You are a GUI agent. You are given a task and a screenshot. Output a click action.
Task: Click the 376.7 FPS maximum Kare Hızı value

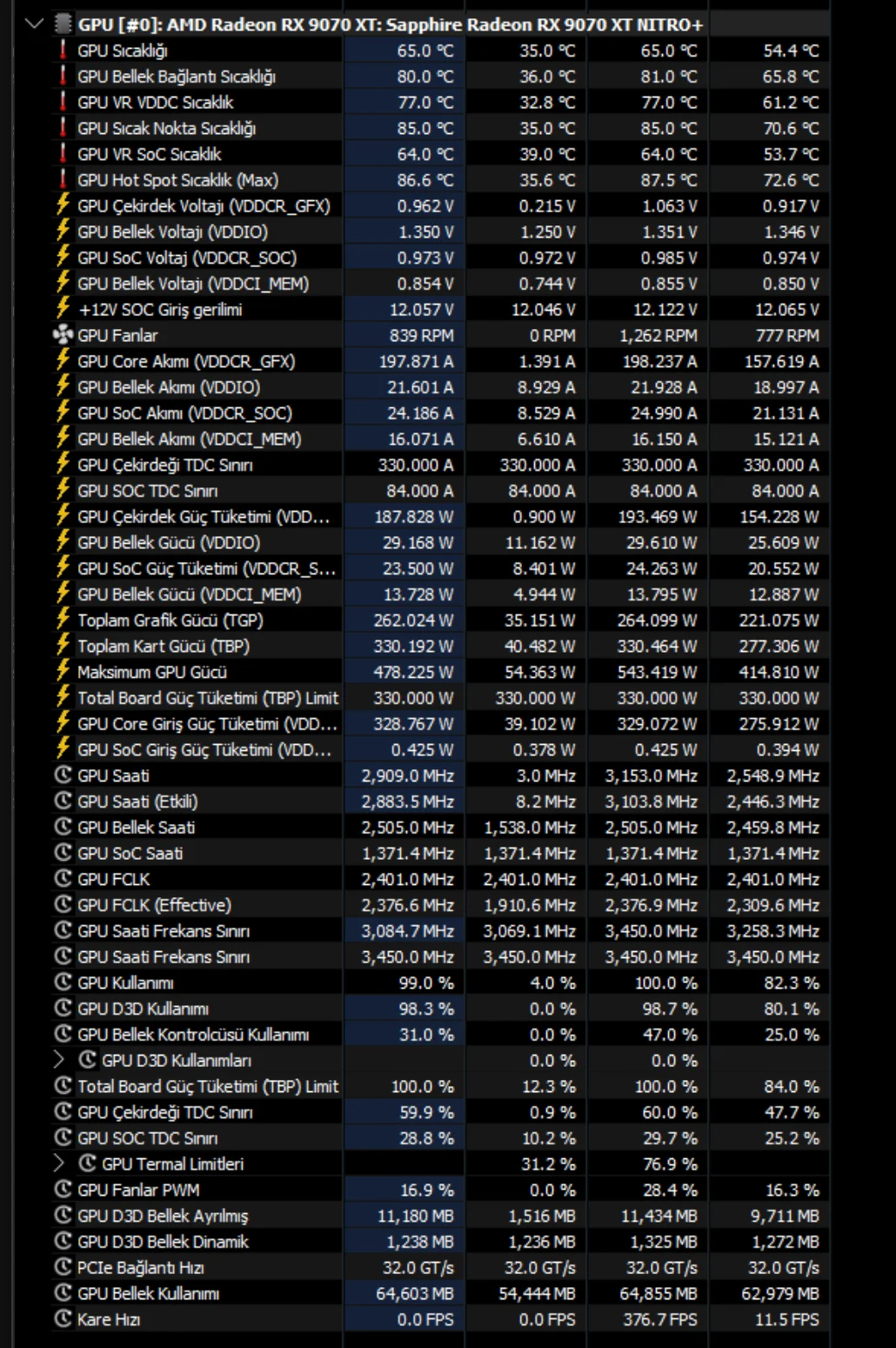tap(660, 1319)
